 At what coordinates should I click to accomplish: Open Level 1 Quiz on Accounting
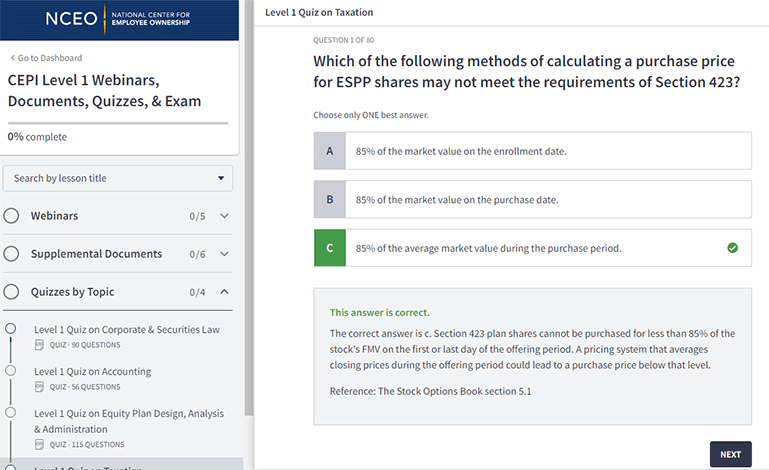tap(92, 371)
